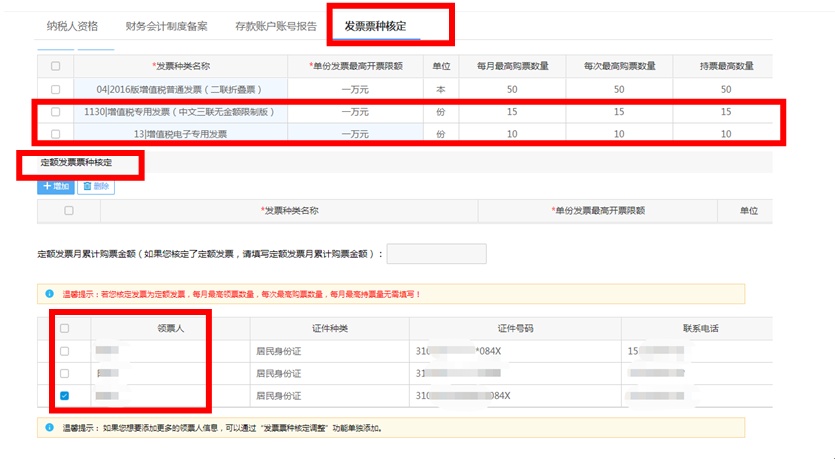The width and height of the screenshot is (835, 461).
Task: Open the 纳税人资格 tab
Action: click(72, 25)
